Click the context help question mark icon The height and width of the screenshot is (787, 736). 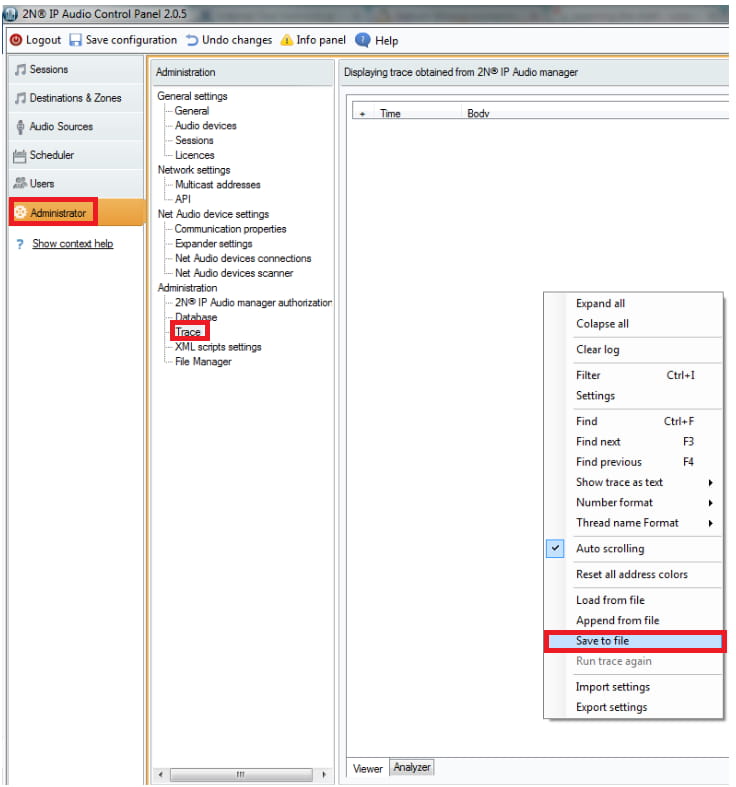tap(20, 244)
